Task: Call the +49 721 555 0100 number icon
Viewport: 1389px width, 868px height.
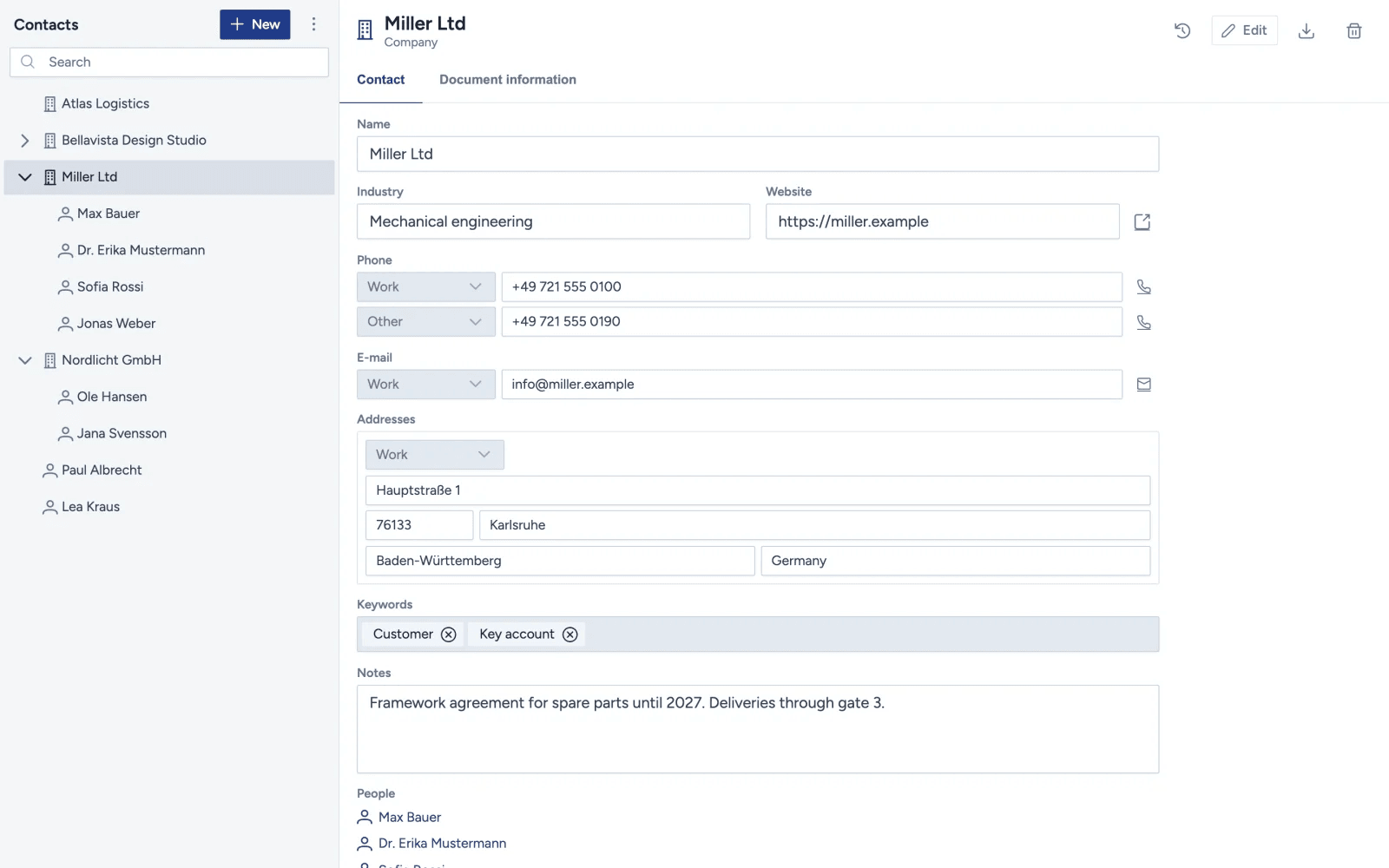Action: pos(1144,287)
